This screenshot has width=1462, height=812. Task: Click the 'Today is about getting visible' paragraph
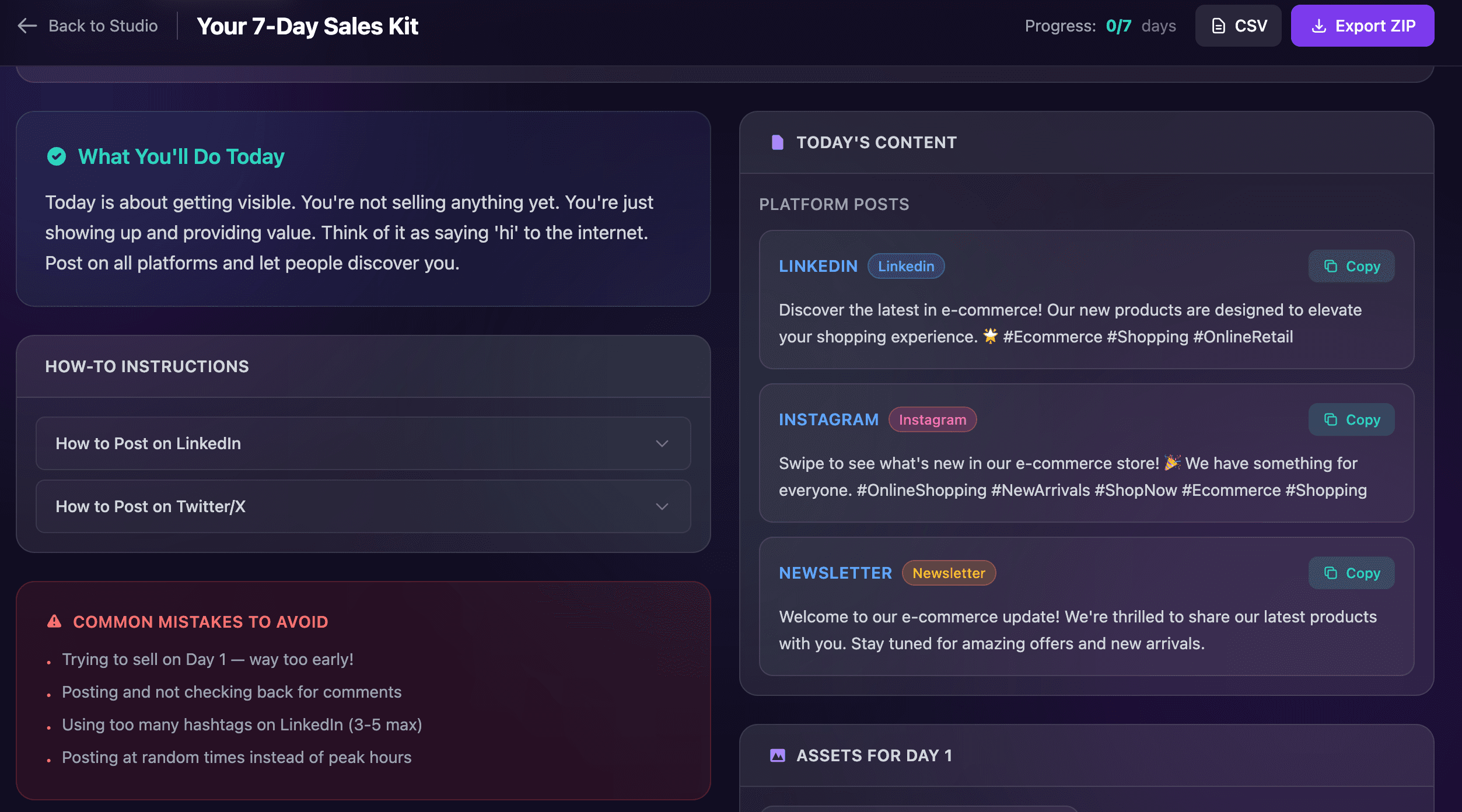point(349,233)
